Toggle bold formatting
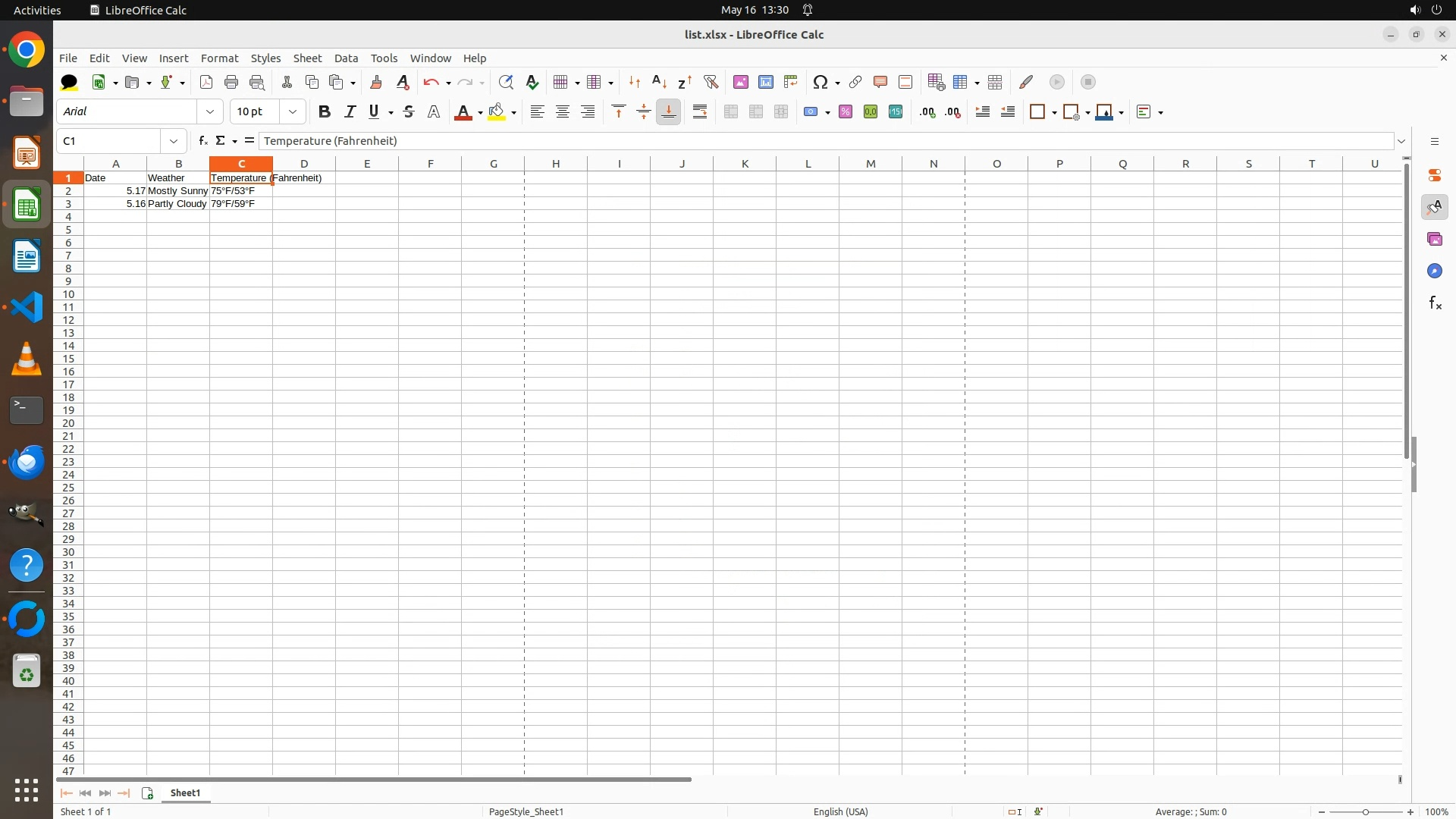The image size is (1456, 819). click(325, 112)
